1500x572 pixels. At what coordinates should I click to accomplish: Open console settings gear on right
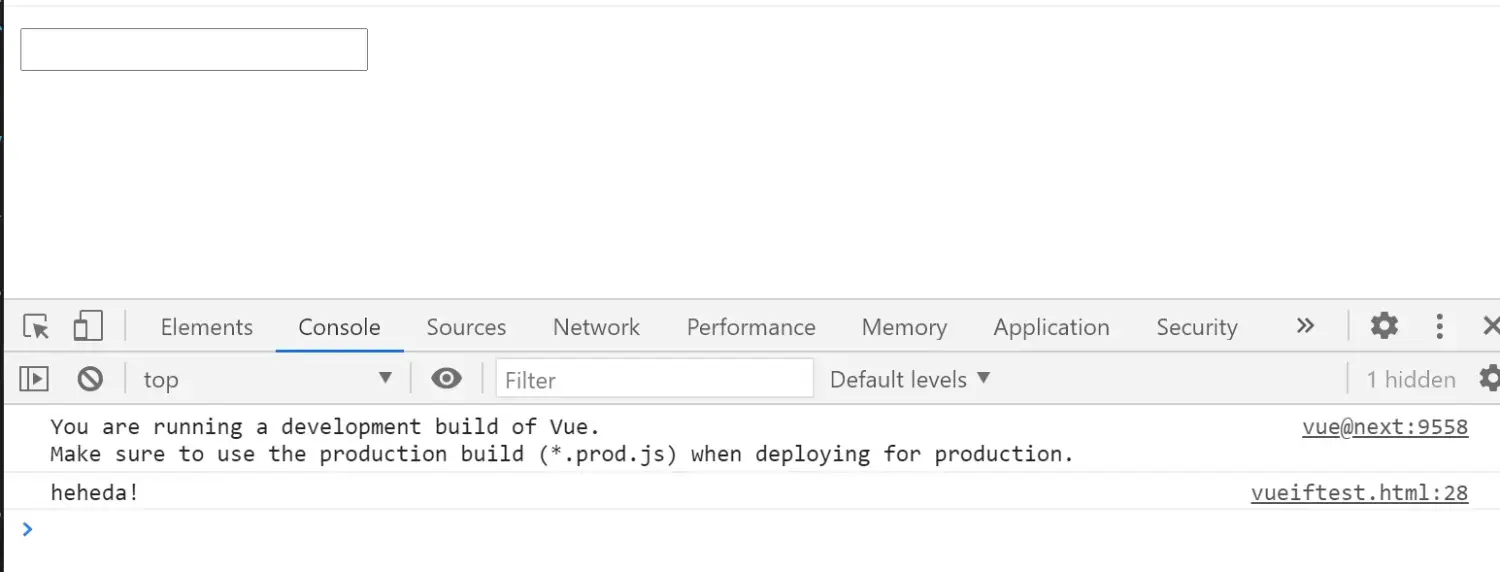(1489, 379)
